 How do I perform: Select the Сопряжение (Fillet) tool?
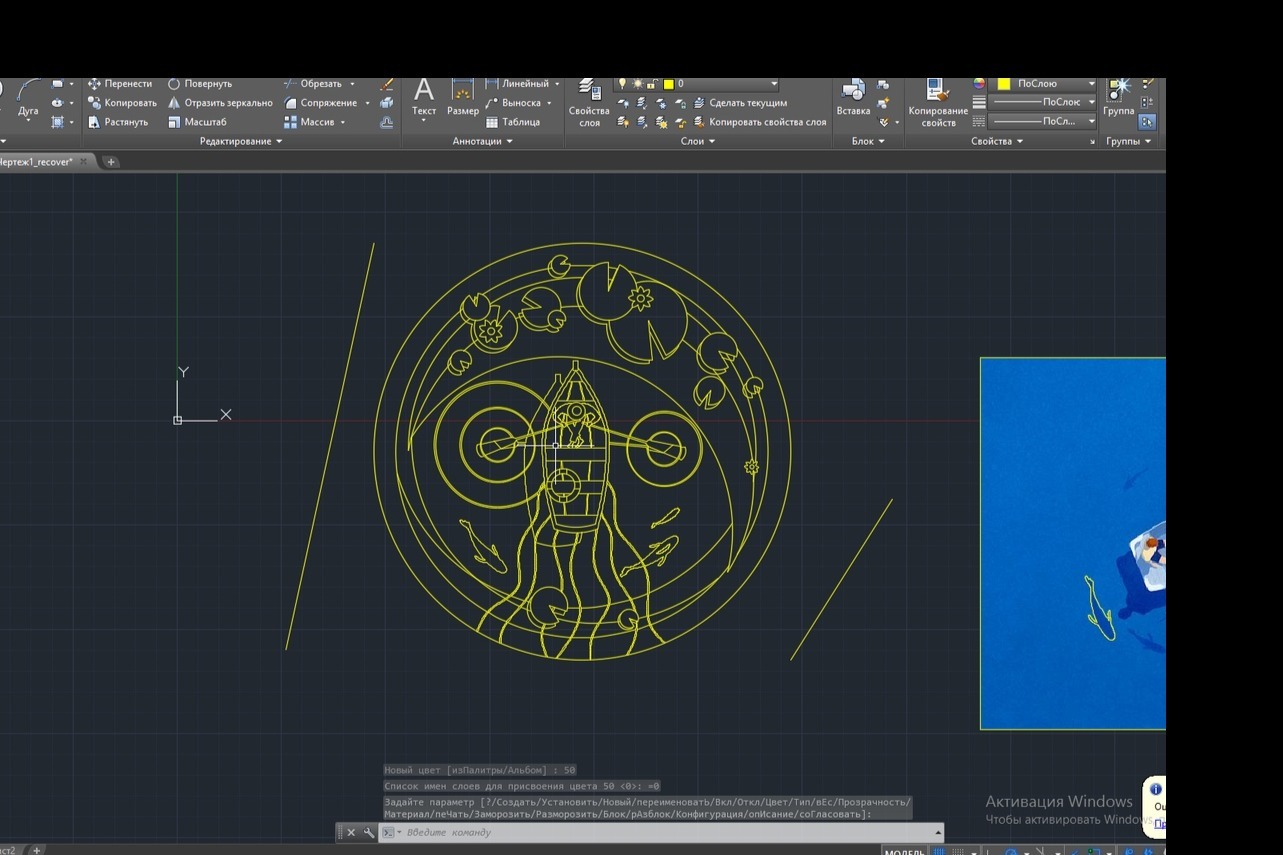(321, 103)
